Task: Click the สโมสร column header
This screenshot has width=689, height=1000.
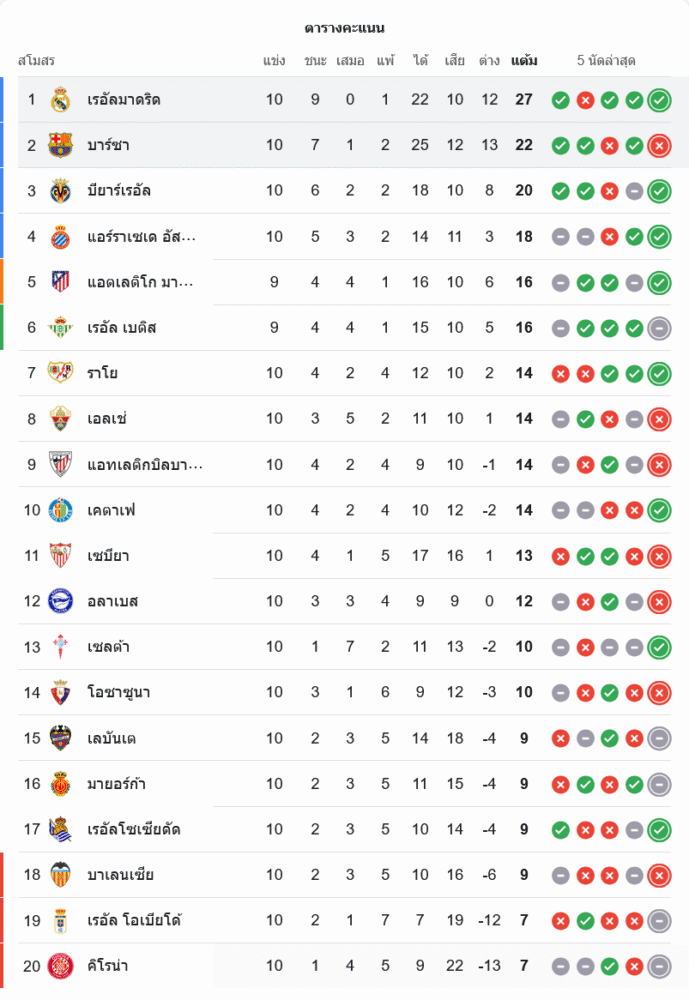Action: coord(36,61)
